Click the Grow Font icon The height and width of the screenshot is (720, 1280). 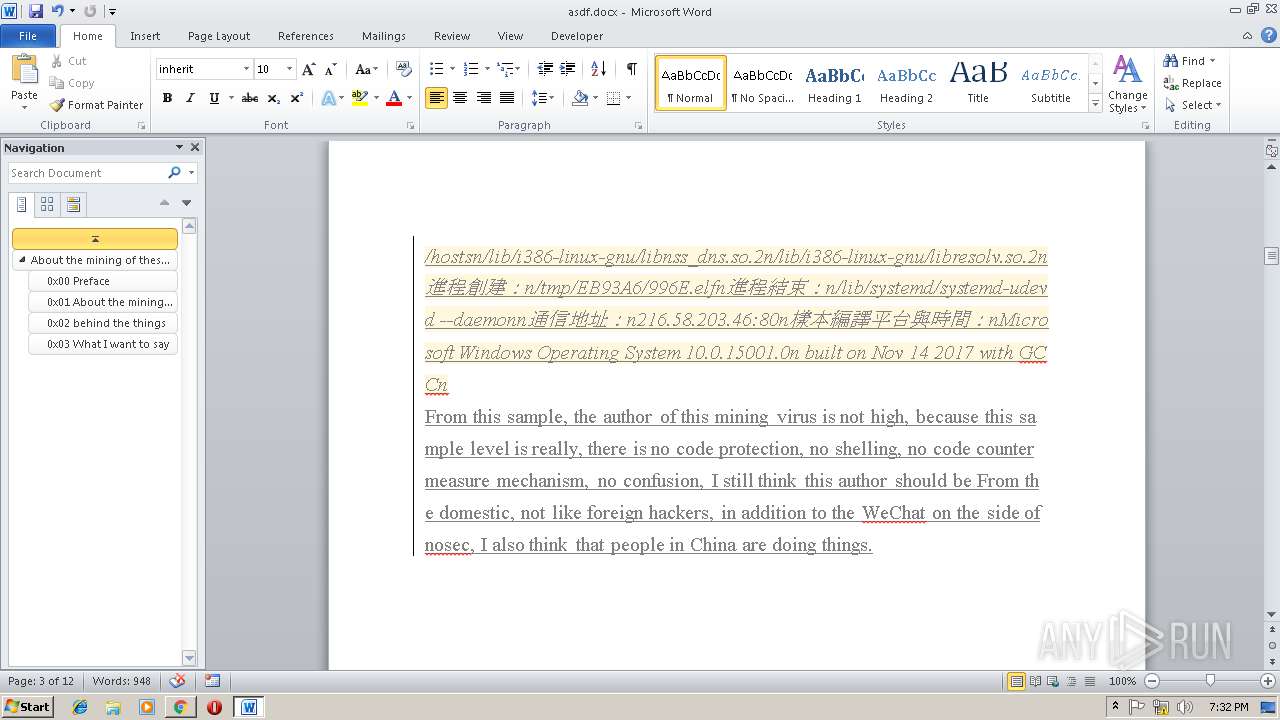(x=309, y=69)
